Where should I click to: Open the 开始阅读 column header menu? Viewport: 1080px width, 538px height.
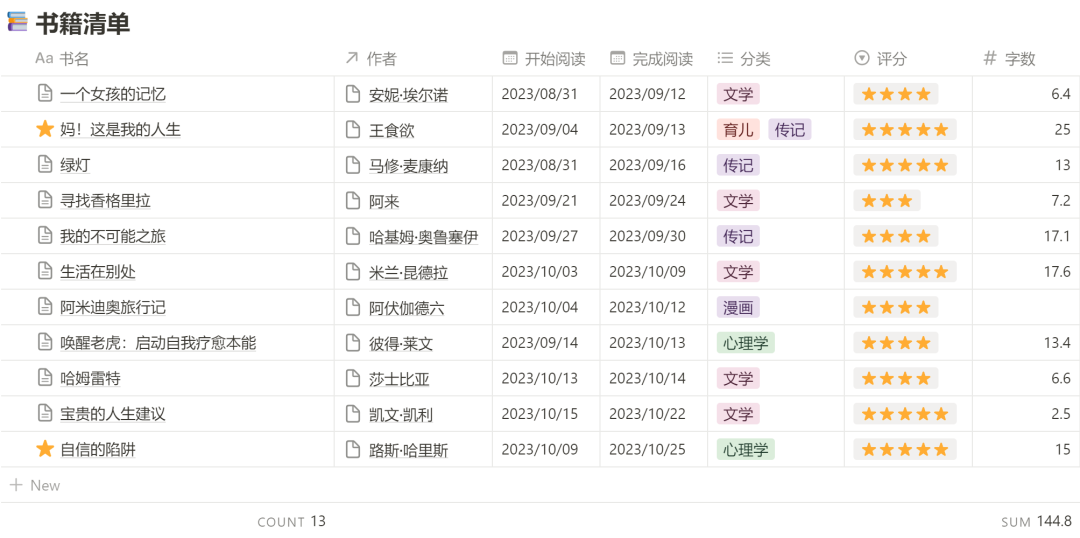click(x=546, y=59)
